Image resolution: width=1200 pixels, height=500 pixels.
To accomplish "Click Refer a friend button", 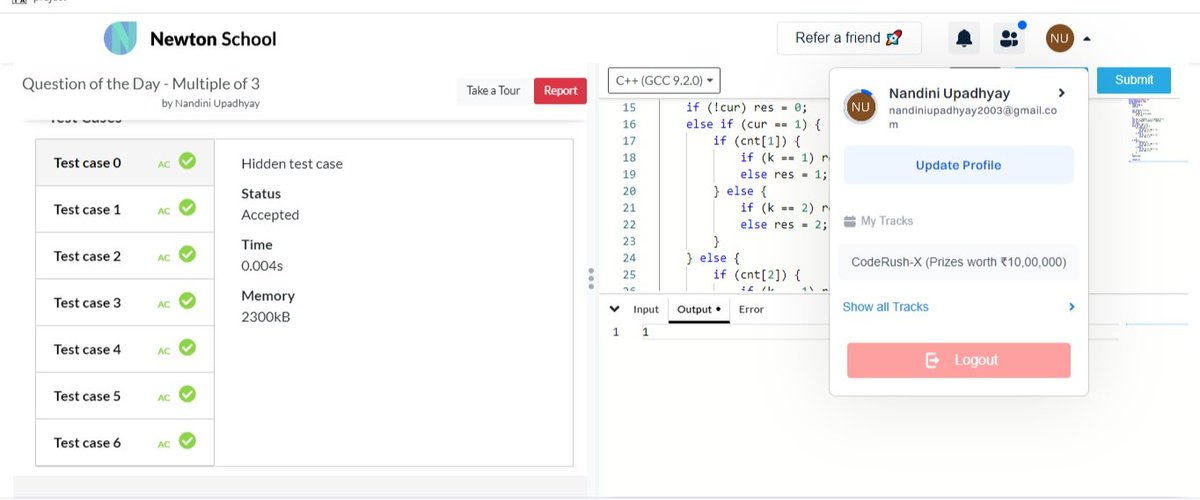I will click(x=849, y=38).
